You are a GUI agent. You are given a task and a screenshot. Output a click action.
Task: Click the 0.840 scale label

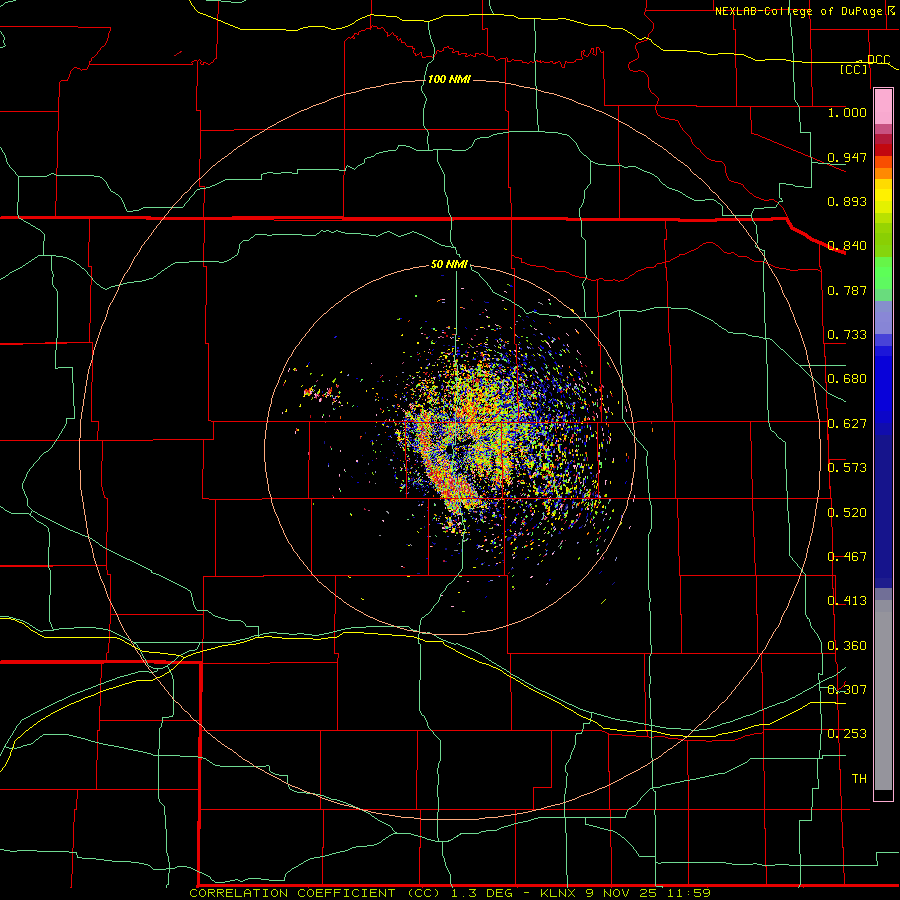(847, 246)
